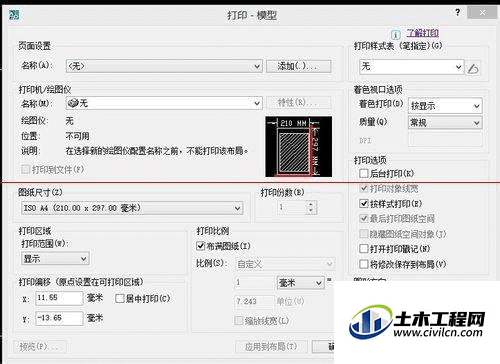Open the 了解打印 help link
This screenshot has width=500, height=364.
click(422, 33)
